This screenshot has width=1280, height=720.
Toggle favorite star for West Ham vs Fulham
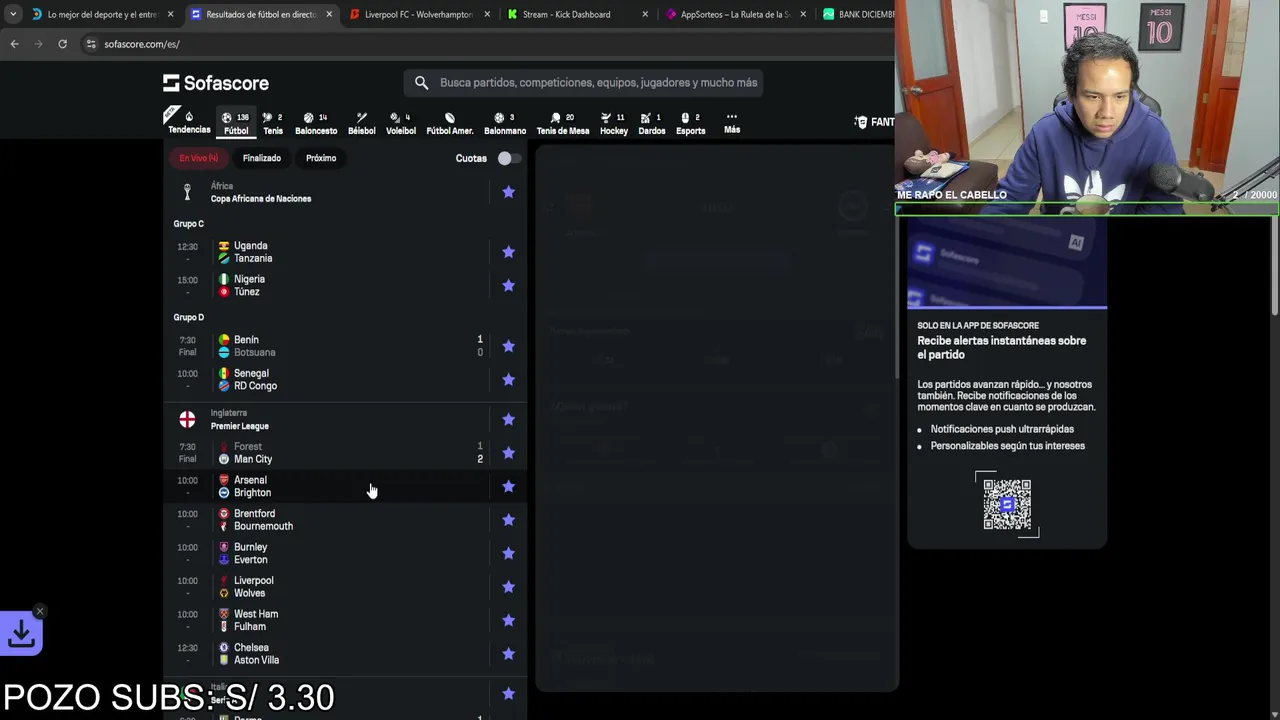pos(508,620)
